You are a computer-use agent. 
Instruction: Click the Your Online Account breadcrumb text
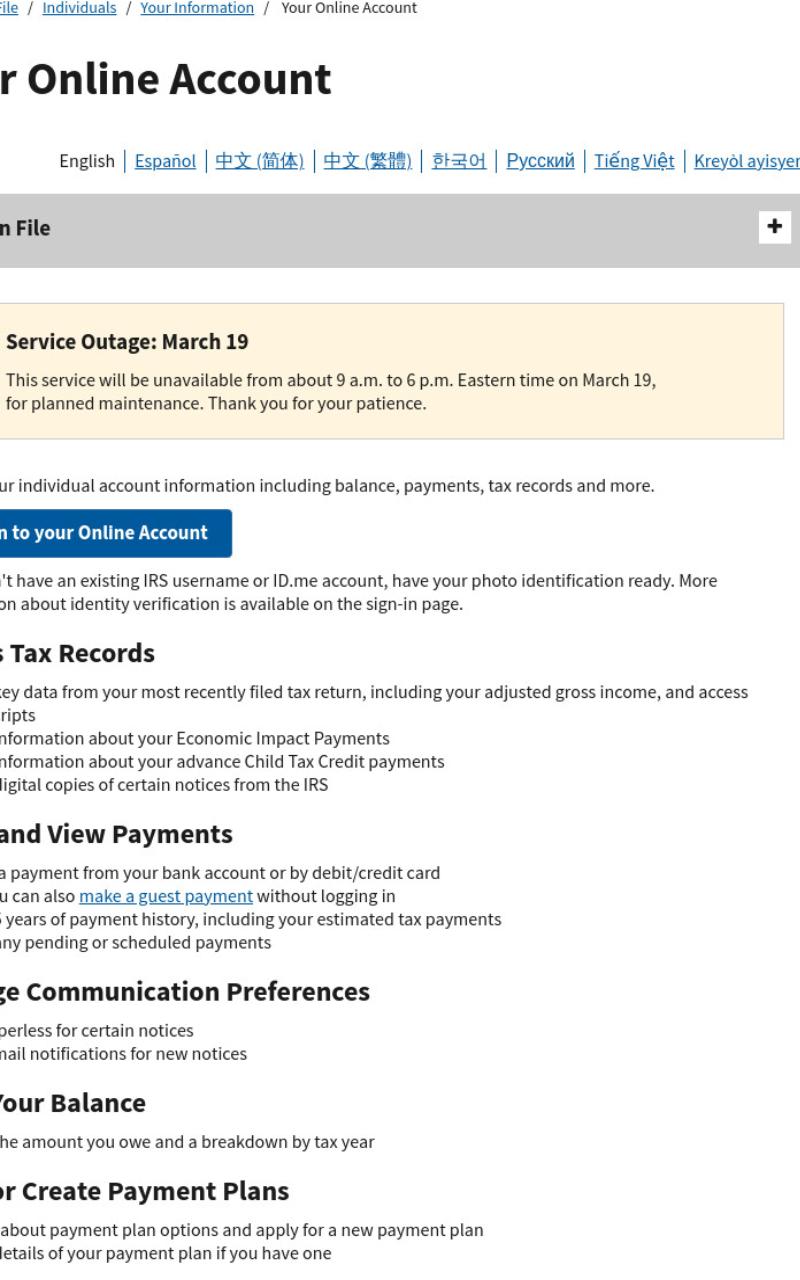click(349, 8)
